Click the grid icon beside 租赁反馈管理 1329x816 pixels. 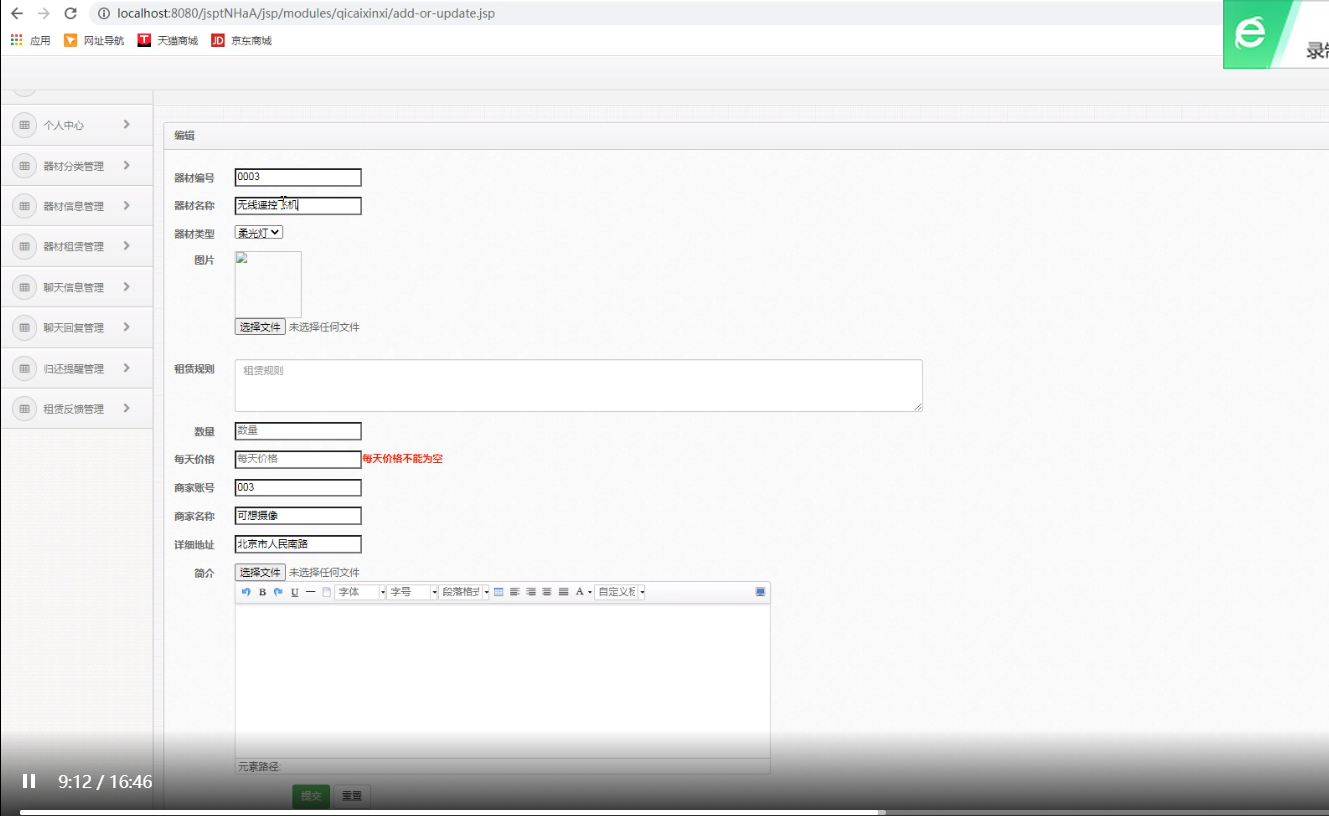click(x=24, y=408)
